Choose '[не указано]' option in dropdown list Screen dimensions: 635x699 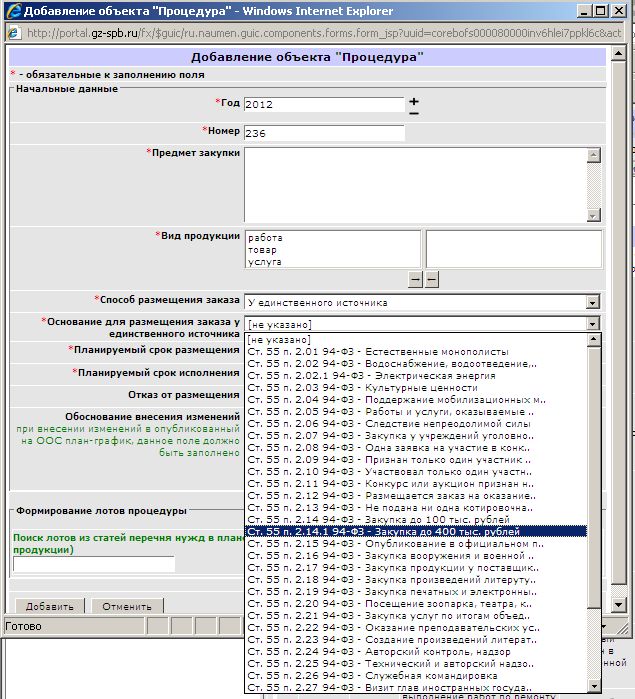click(x=416, y=340)
